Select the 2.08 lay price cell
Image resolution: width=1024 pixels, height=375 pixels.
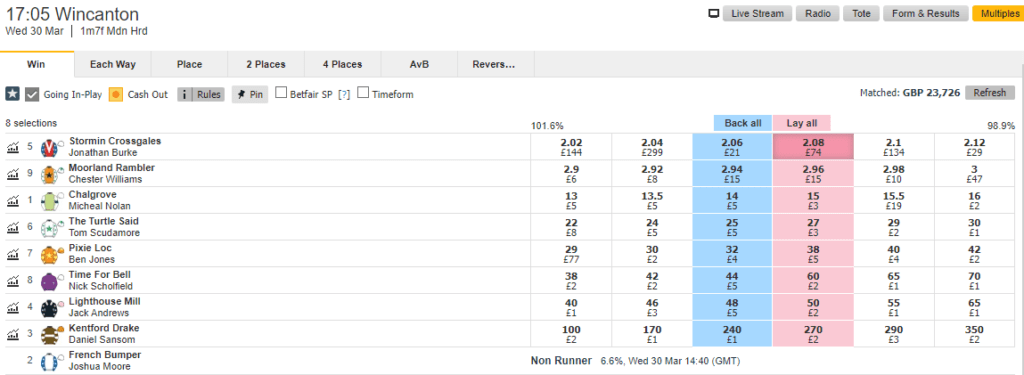coord(812,147)
